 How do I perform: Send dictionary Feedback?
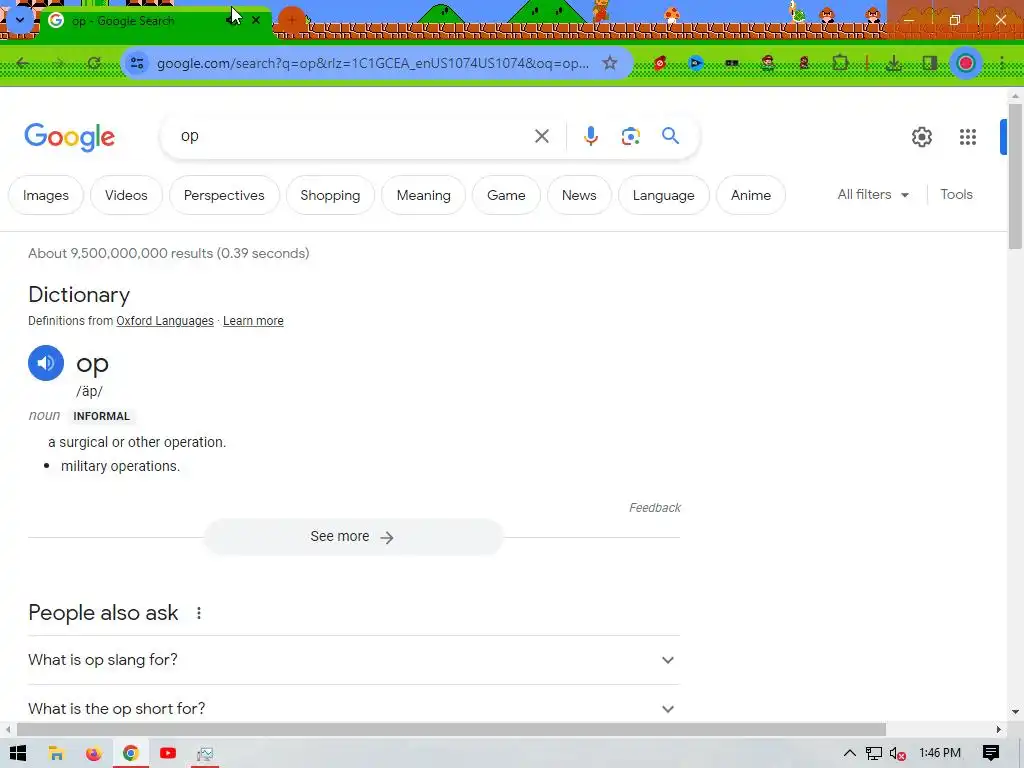coord(654,507)
